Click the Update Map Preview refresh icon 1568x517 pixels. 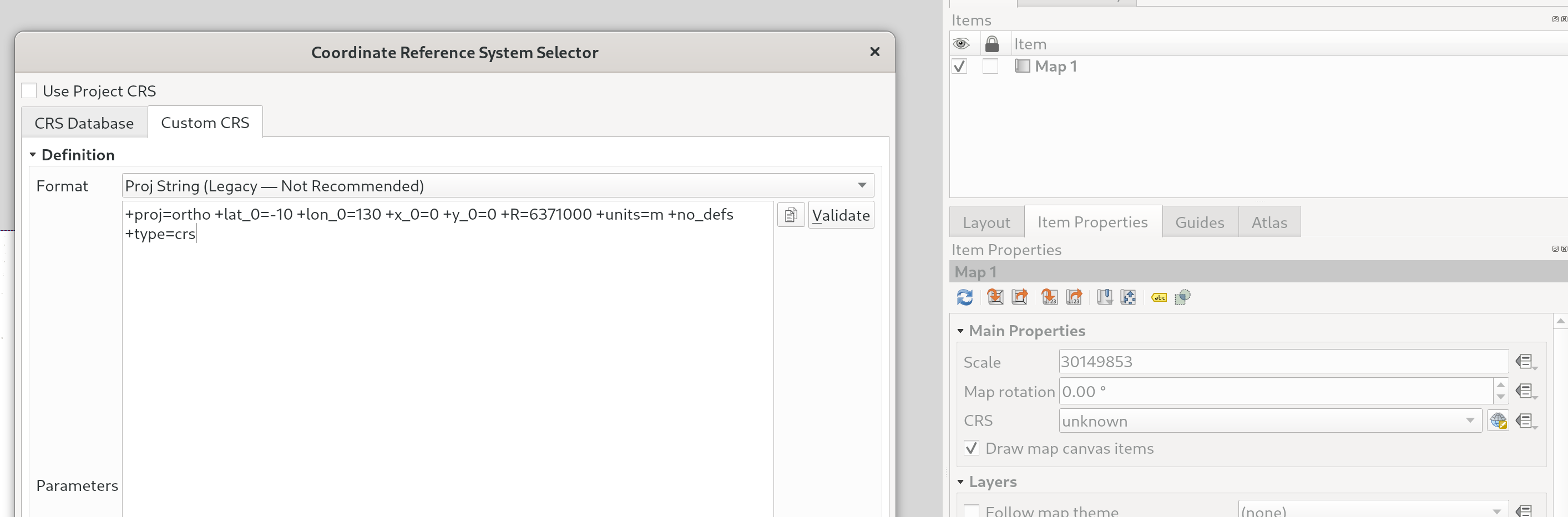click(964, 297)
